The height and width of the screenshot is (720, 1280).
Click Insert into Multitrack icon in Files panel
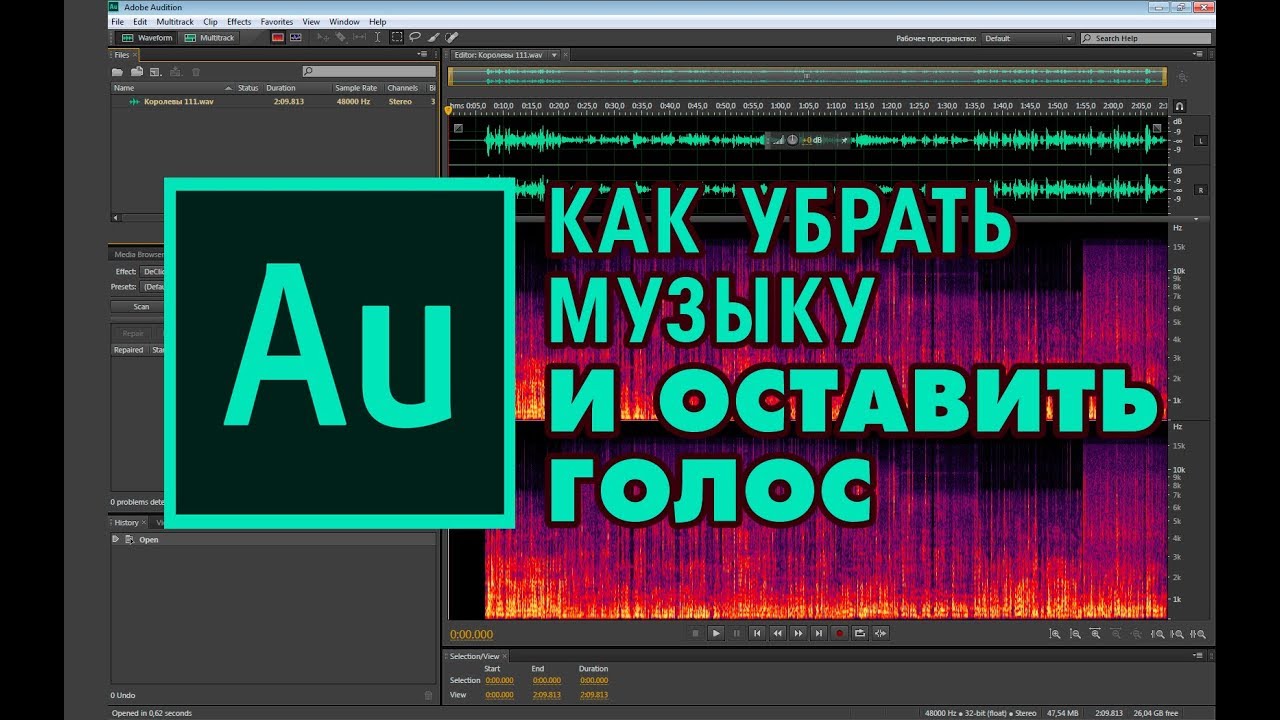pyautogui.click(x=176, y=72)
